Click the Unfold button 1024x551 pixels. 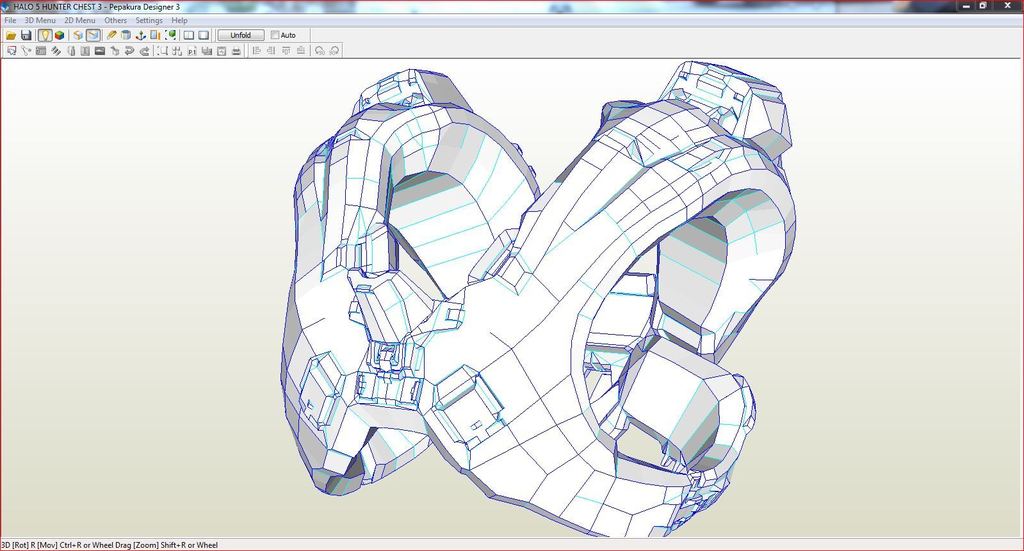240,35
